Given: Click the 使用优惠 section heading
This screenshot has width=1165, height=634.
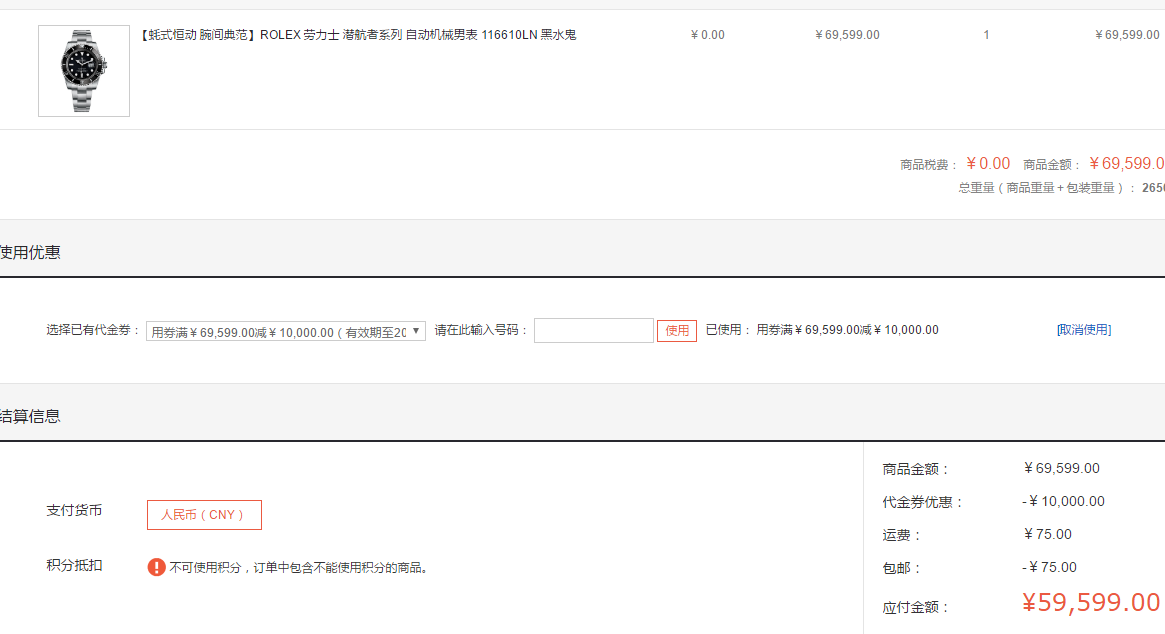Looking at the screenshot, I should tap(30, 253).
